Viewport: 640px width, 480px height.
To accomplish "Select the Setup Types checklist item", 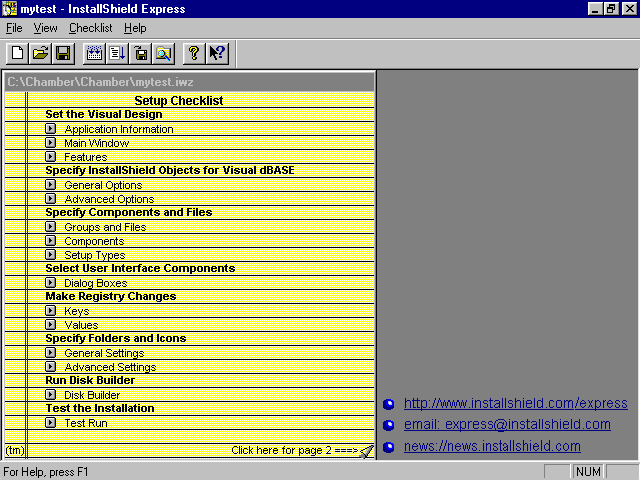I will click(x=95, y=255).
